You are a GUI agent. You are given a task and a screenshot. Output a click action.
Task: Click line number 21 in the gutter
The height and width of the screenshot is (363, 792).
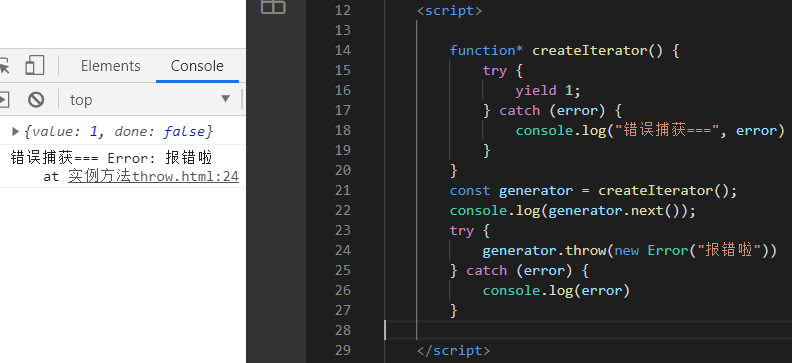point(342,190)
